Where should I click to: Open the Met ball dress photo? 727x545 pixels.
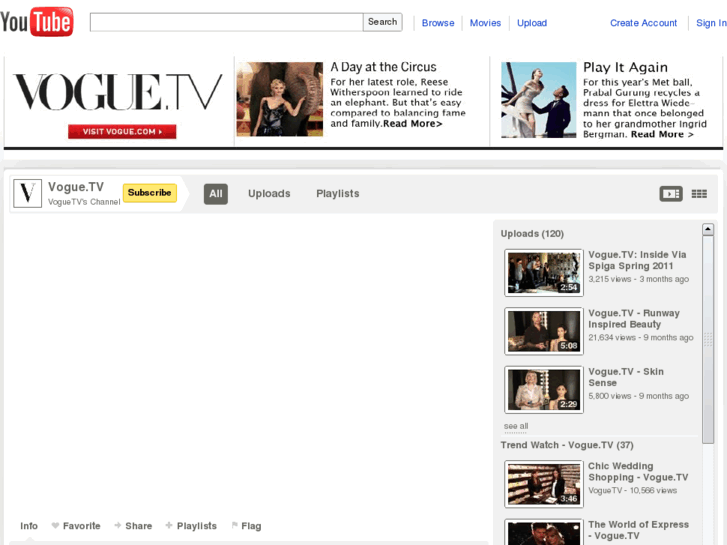pos(538,100)
